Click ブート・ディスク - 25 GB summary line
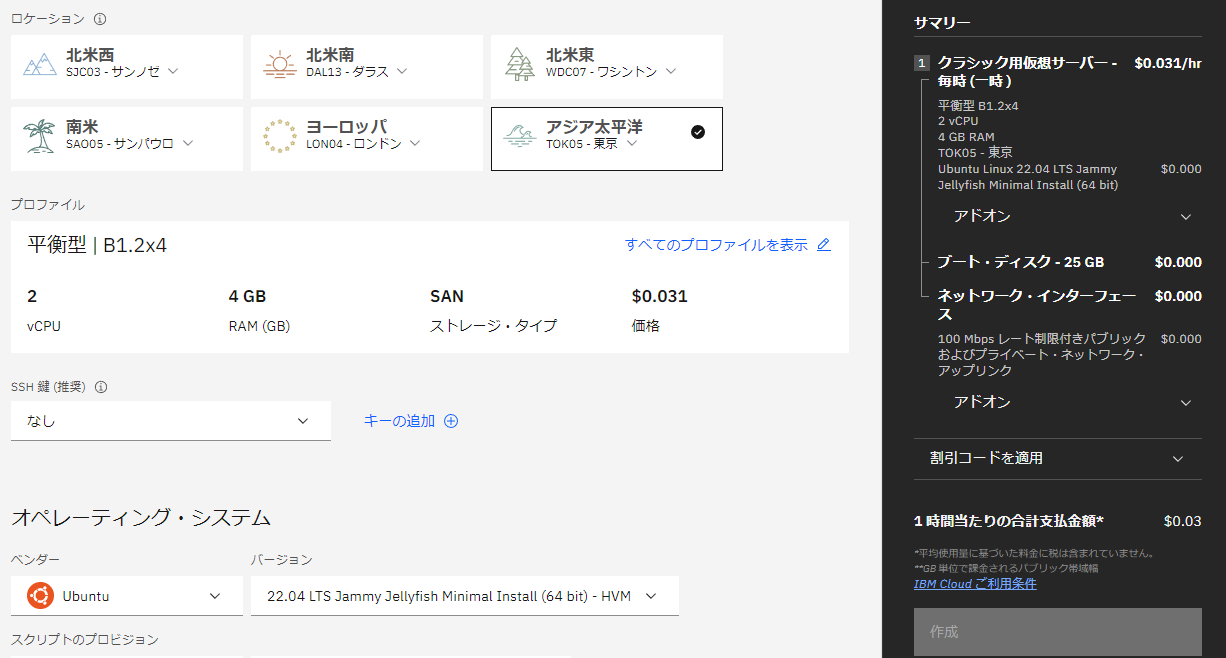 (1020, 262)
